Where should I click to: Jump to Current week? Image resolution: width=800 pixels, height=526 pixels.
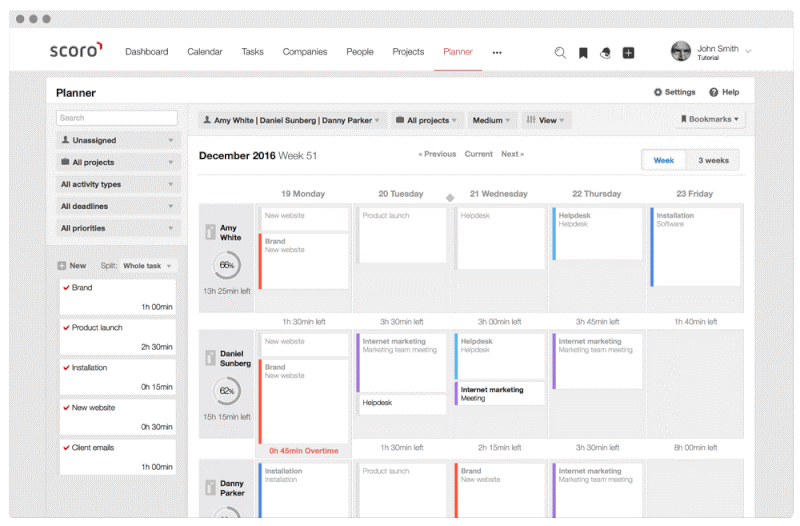click(479, 154)
